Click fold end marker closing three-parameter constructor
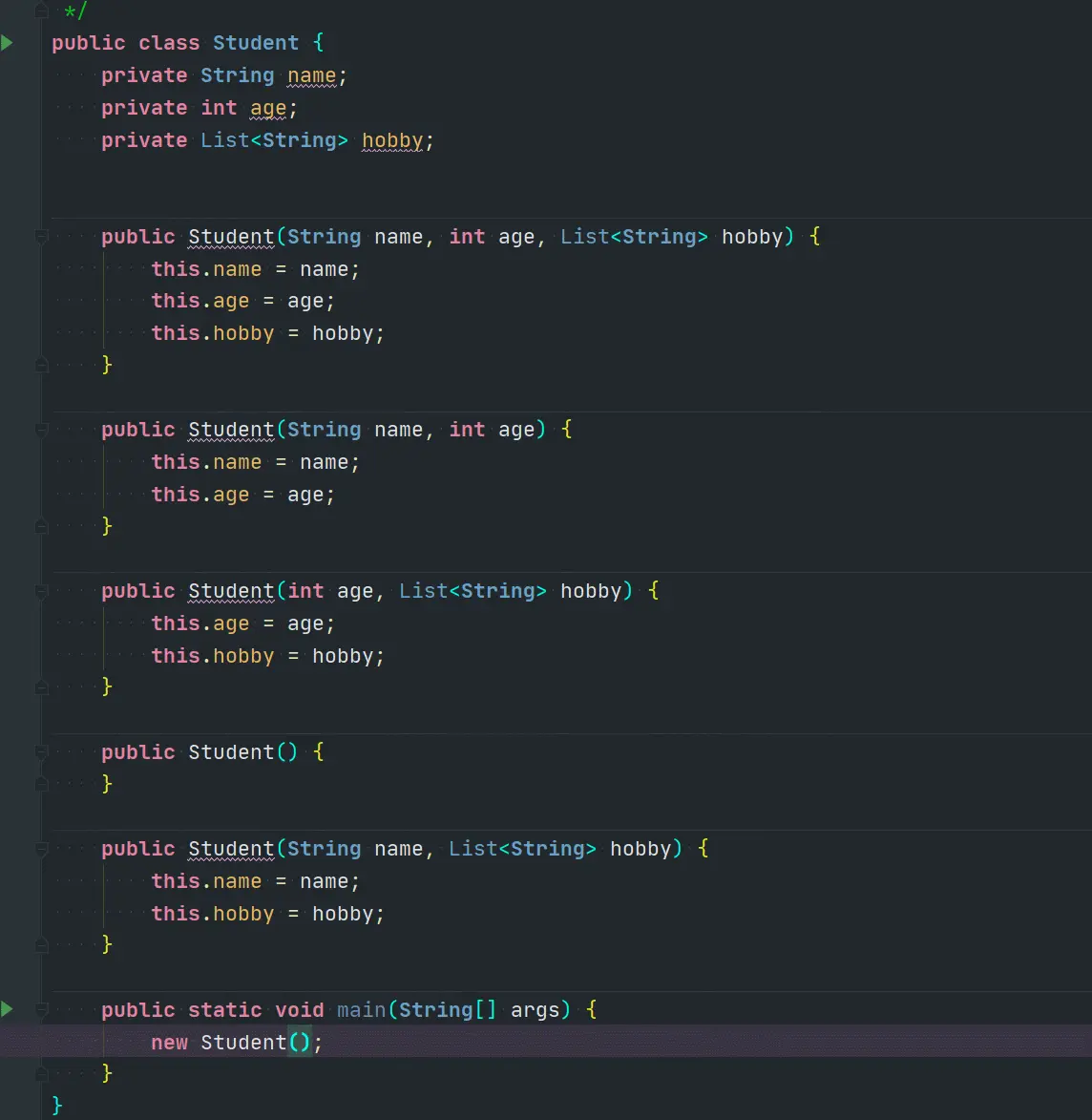1092x1120 pixels. (x=41, y=365)
